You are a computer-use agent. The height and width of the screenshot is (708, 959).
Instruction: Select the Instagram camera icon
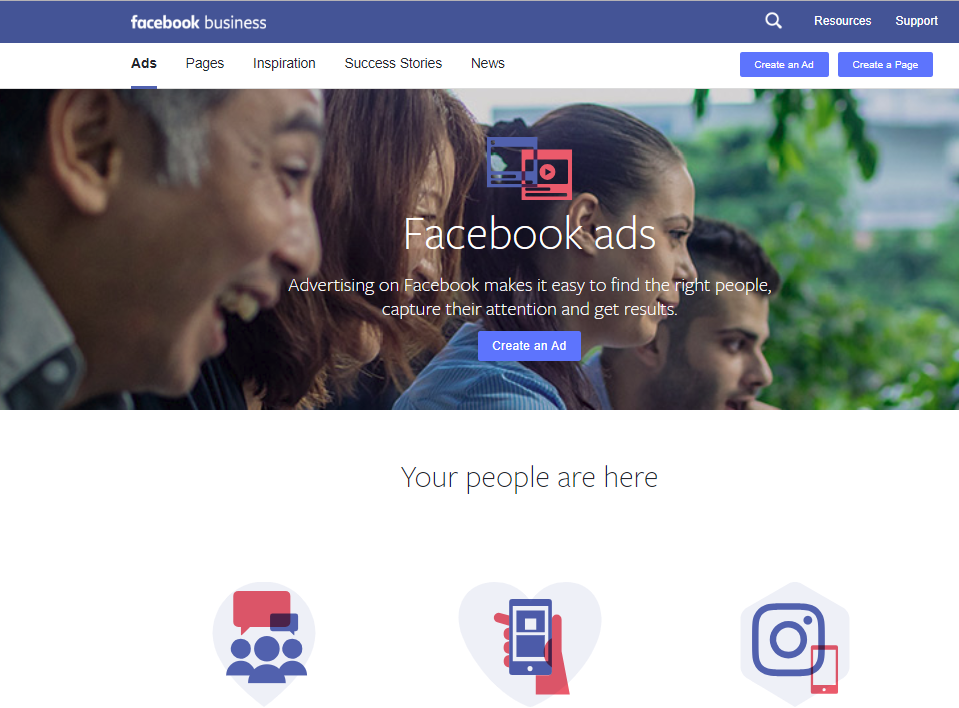[794, 643]
